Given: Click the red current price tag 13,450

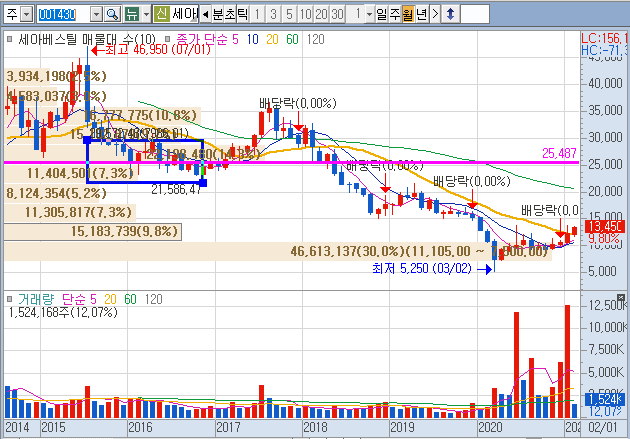Looking at the screenshot, I should point(604,227).
